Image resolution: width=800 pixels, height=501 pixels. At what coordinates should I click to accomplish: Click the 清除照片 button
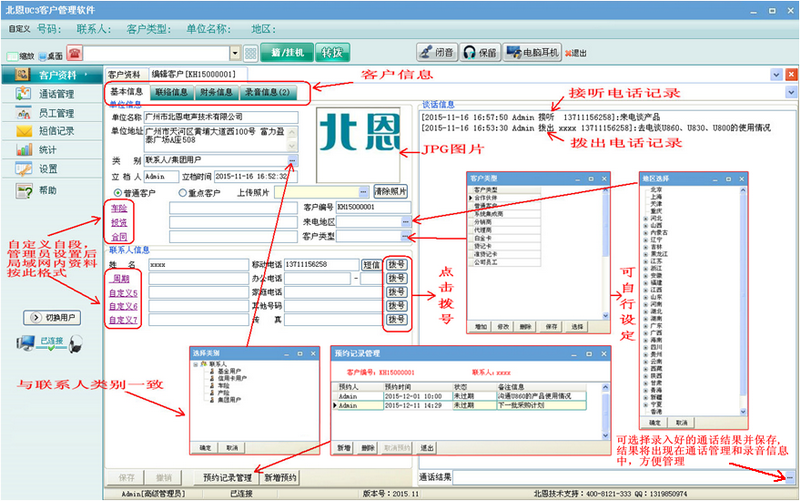click(390, 192)
